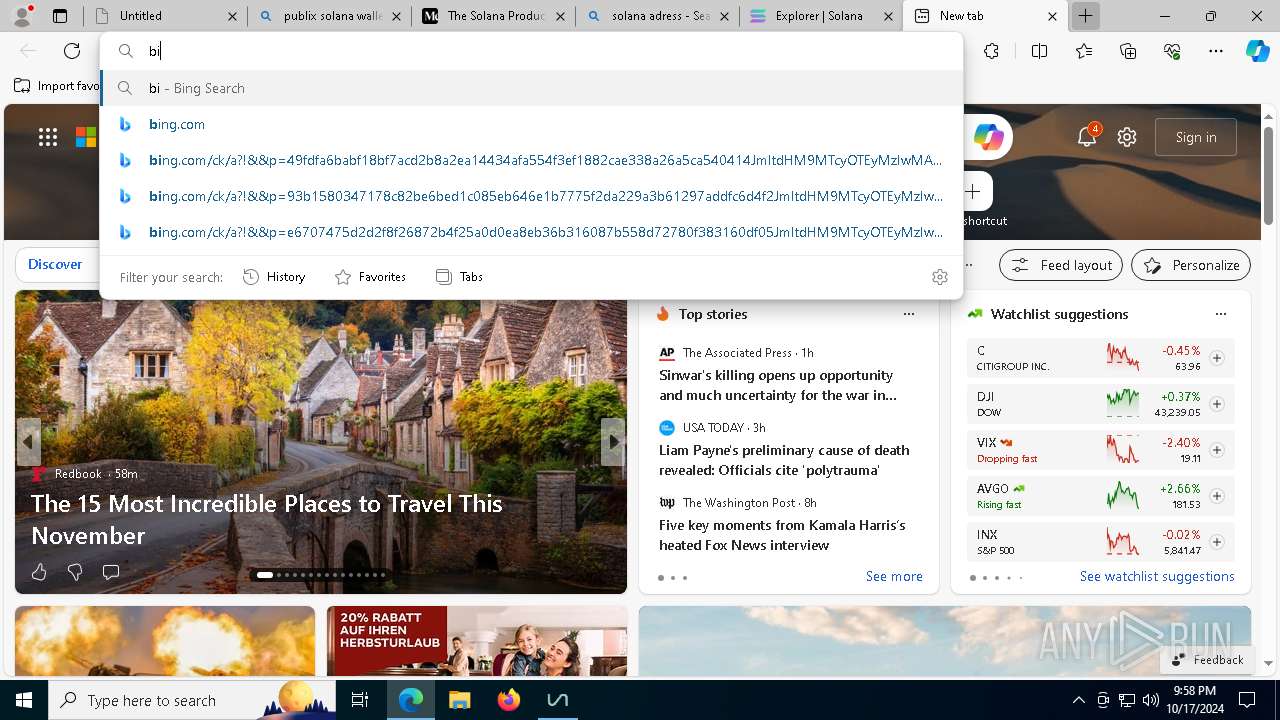Add AVGO to watchlist plus
Viewport: 1280px width, 720px height.
point(1217,496)
